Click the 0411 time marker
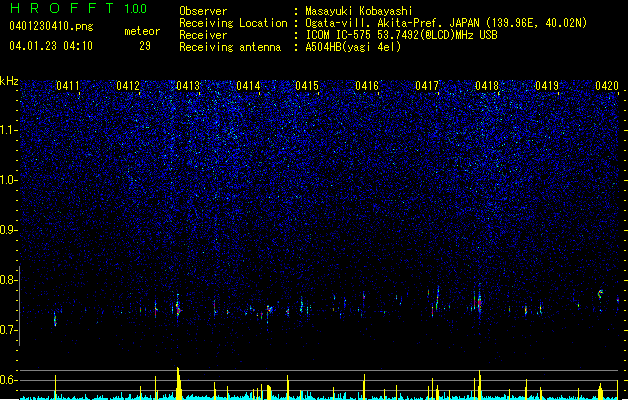629x400 pixels. click(x=68, y=85)
